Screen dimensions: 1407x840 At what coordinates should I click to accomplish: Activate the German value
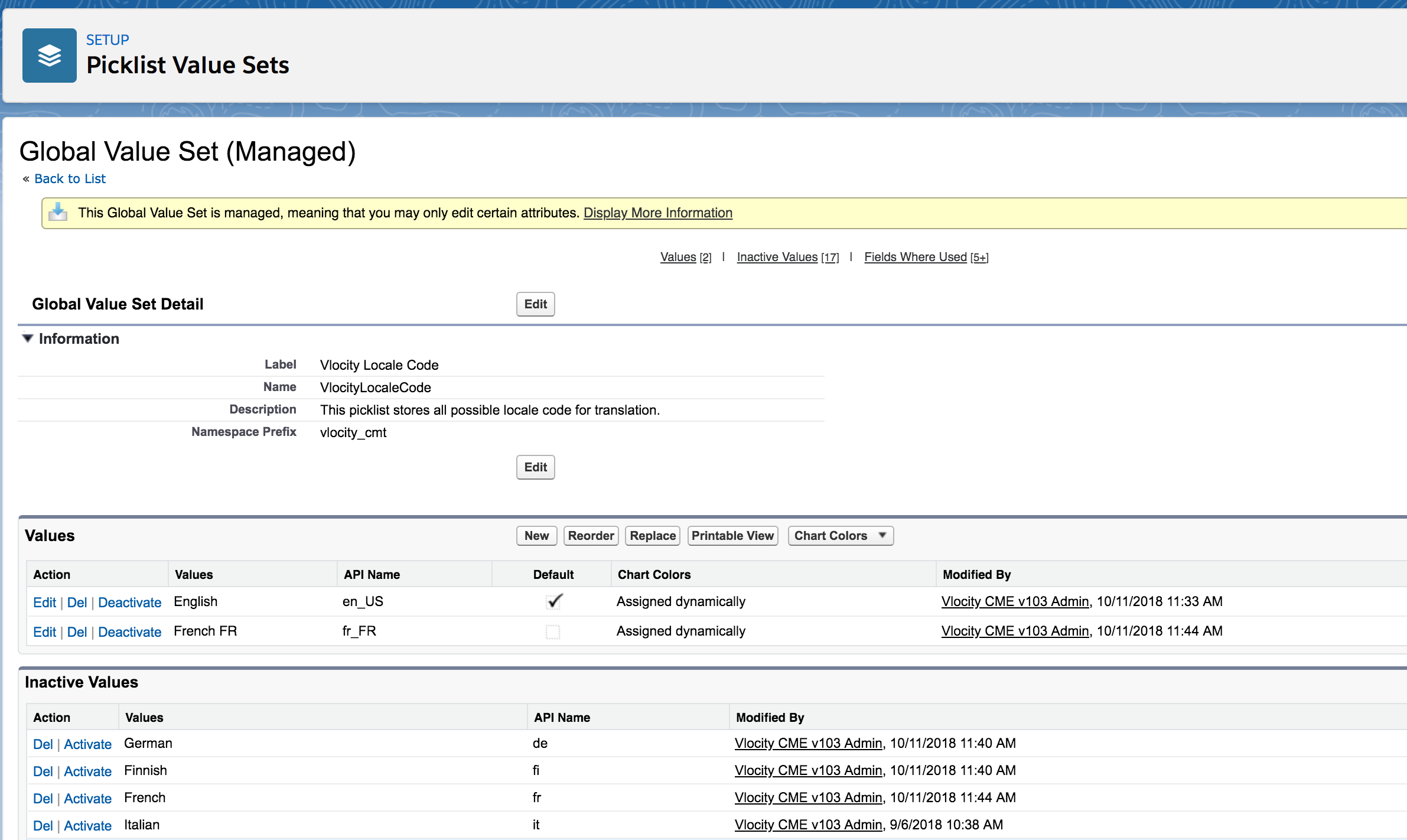[x=87, y=744]
